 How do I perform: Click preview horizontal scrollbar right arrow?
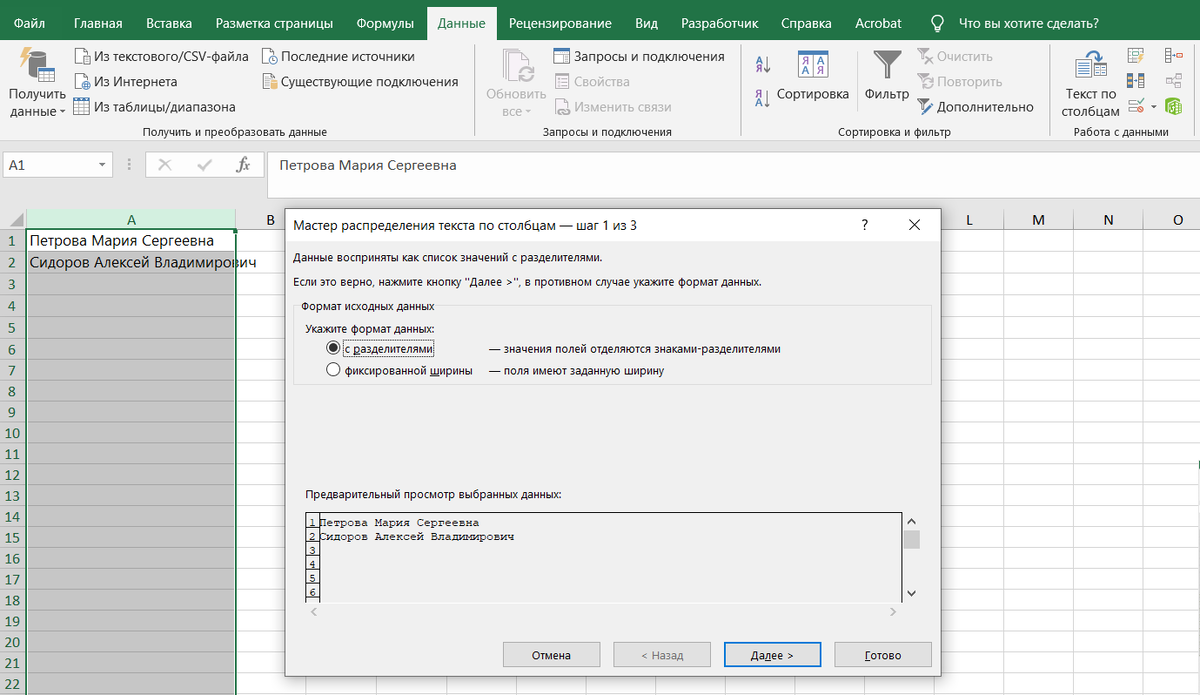coord(893,611)
